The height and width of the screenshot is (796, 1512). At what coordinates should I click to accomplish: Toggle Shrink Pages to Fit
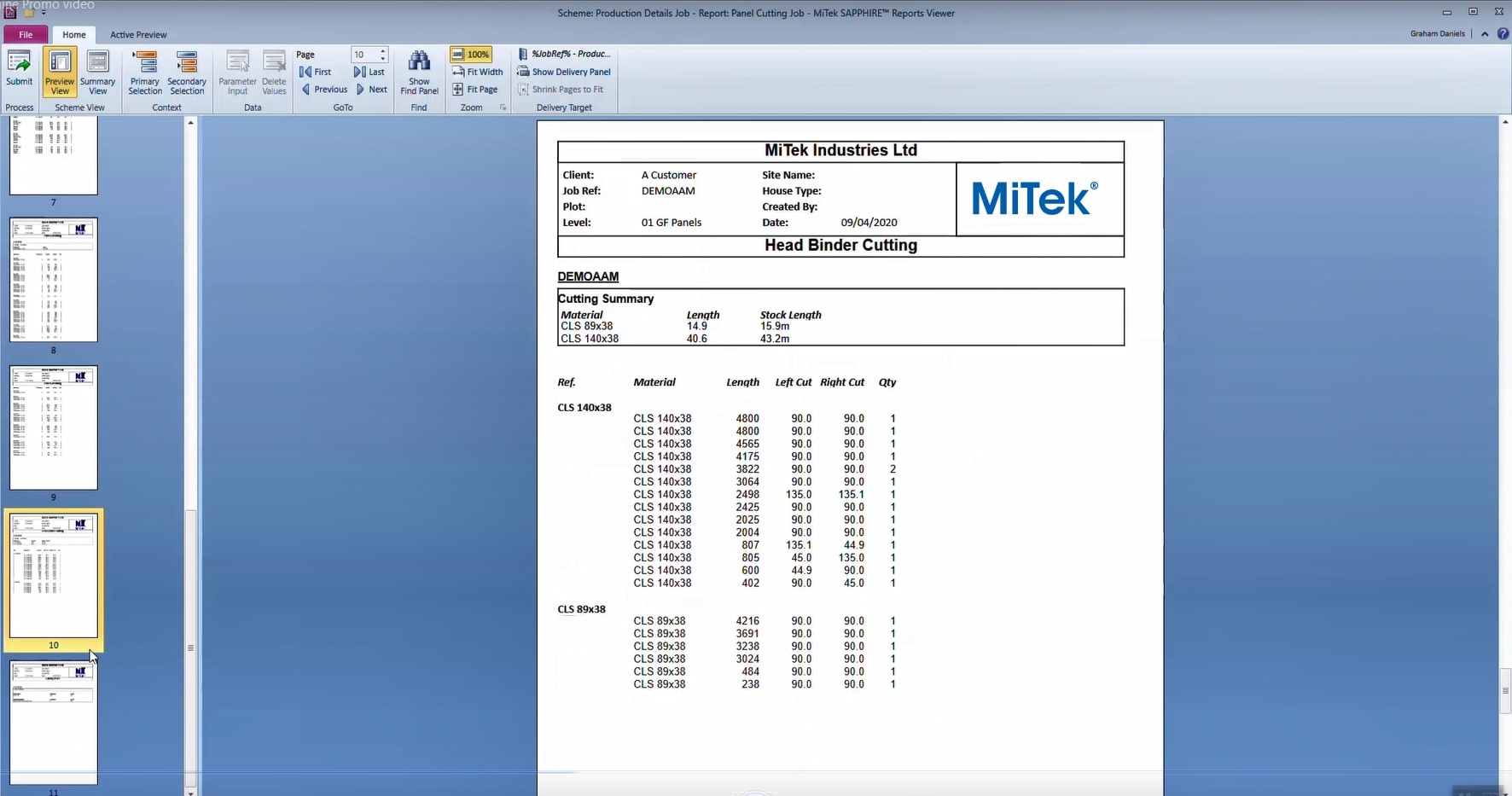coord(561,90)
